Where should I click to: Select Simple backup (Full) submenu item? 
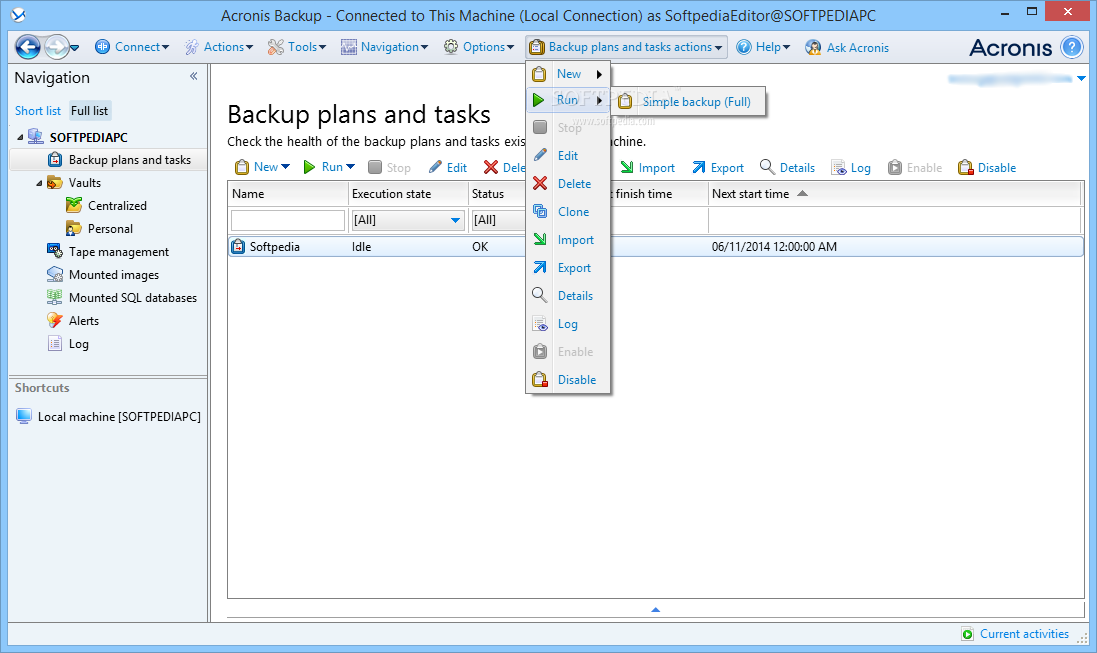688,101
